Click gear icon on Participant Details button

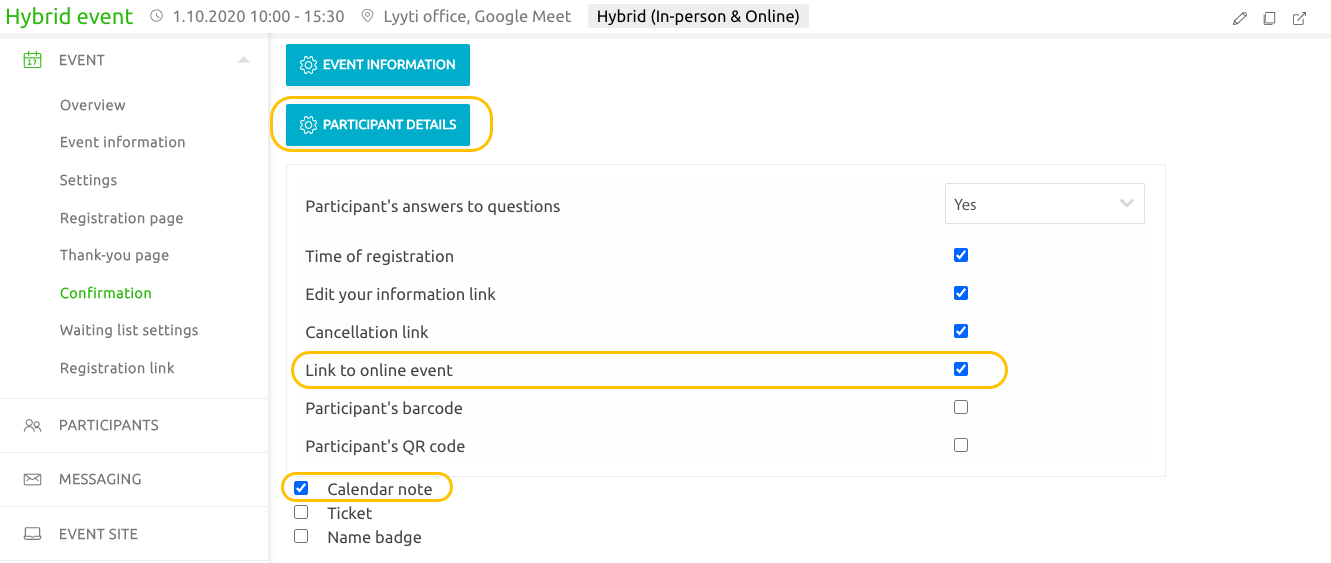tap(308, 125)
